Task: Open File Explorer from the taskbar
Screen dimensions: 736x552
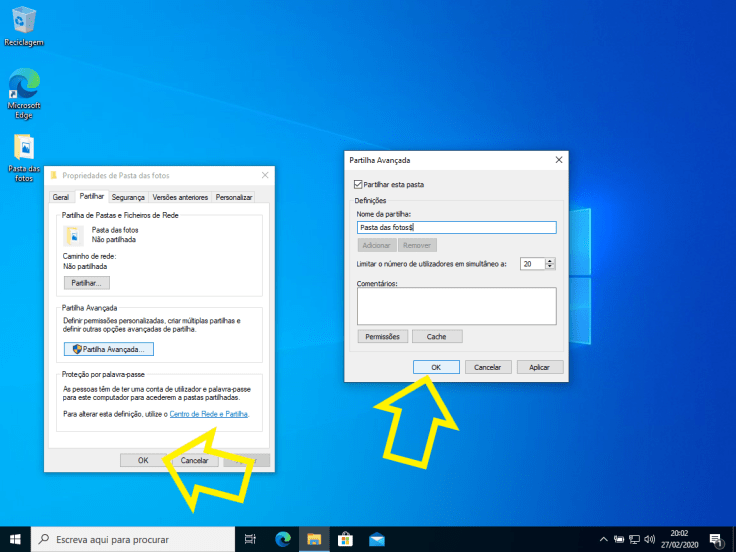Action: 313,539
